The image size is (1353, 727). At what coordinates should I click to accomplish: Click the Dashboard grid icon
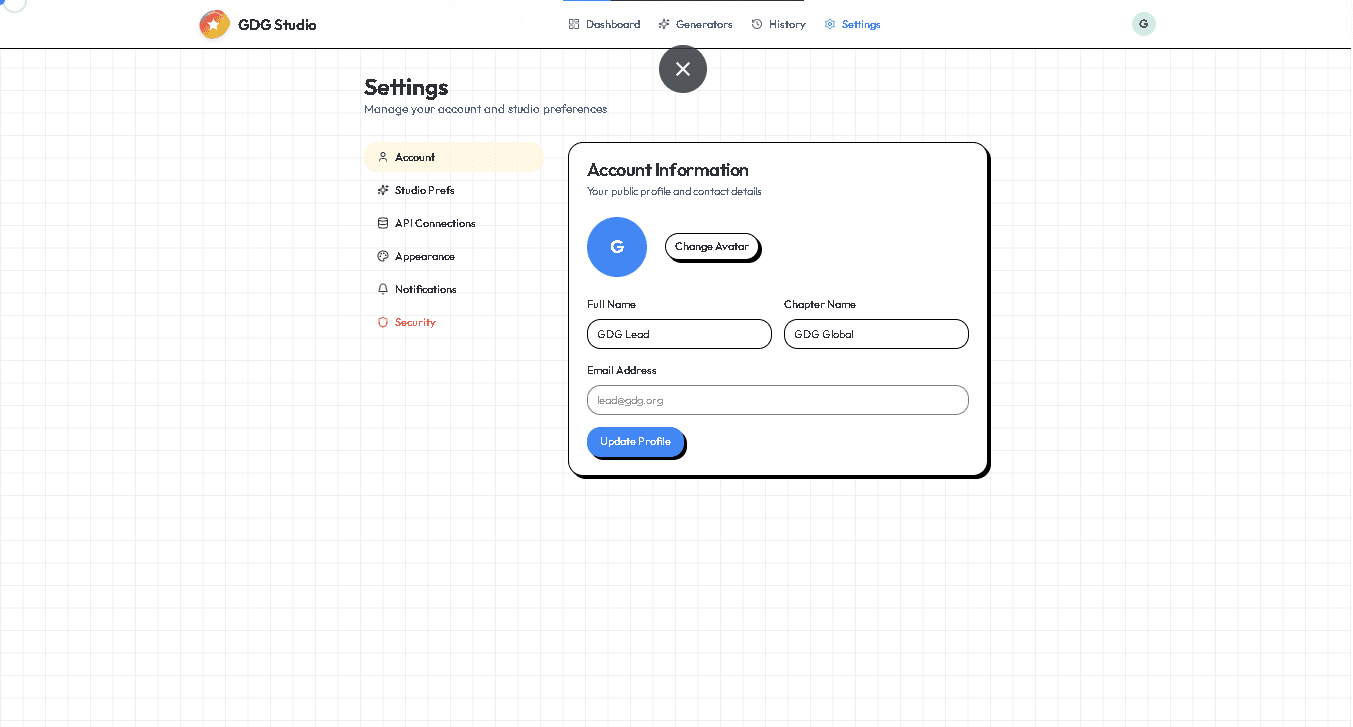pyautogui.click(x=573, y=23)
